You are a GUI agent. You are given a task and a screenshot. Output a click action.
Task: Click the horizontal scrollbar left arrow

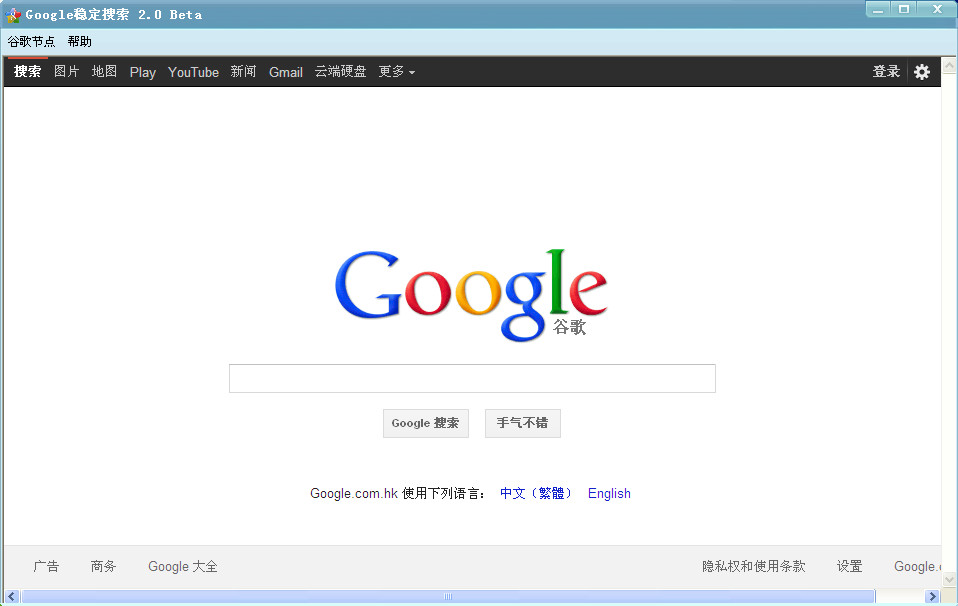(x=12, y=596)
